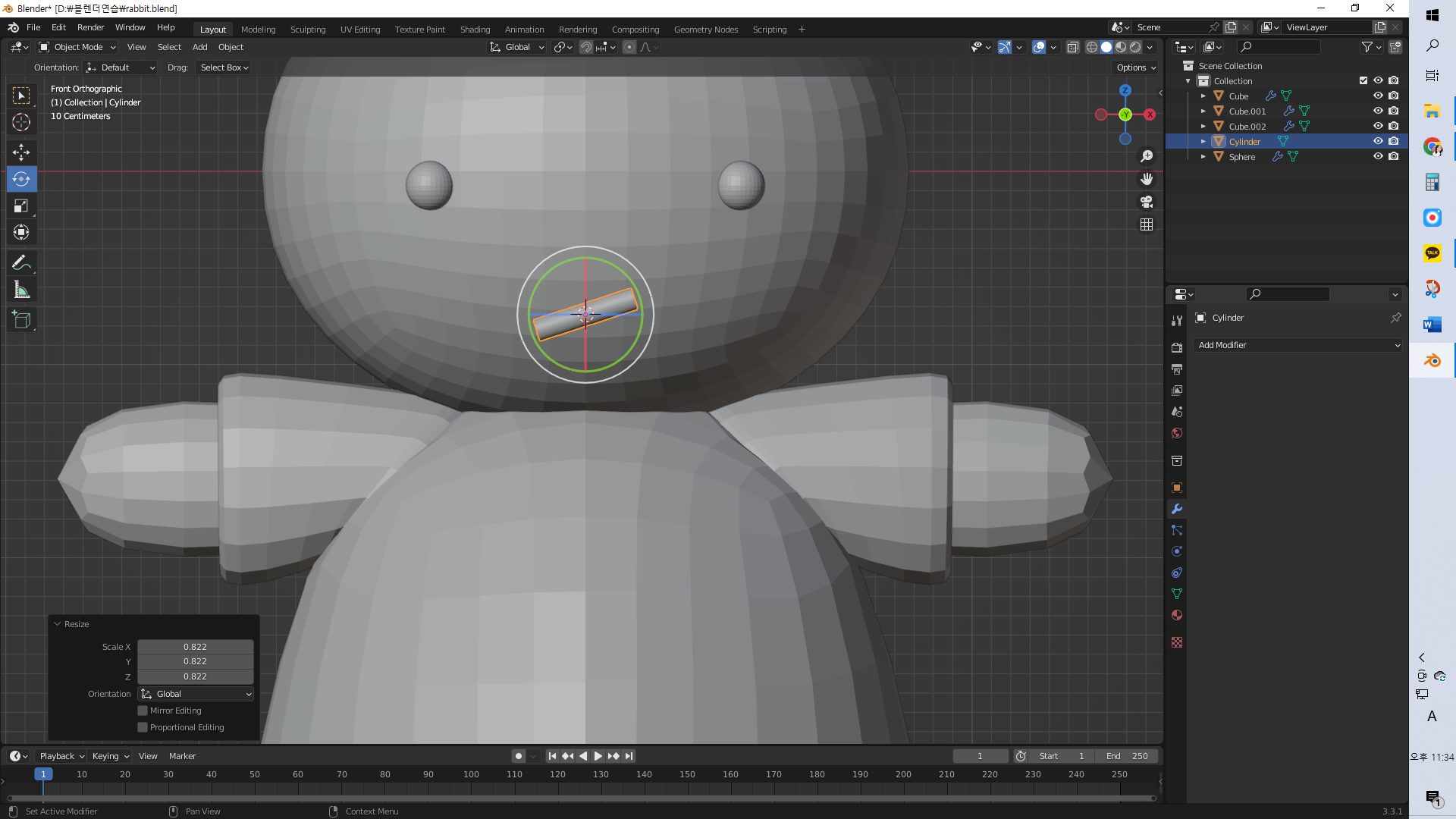This screenshot has height=819, width=1456.
Task: Select the Measure tool
Action: coord(21,290)
